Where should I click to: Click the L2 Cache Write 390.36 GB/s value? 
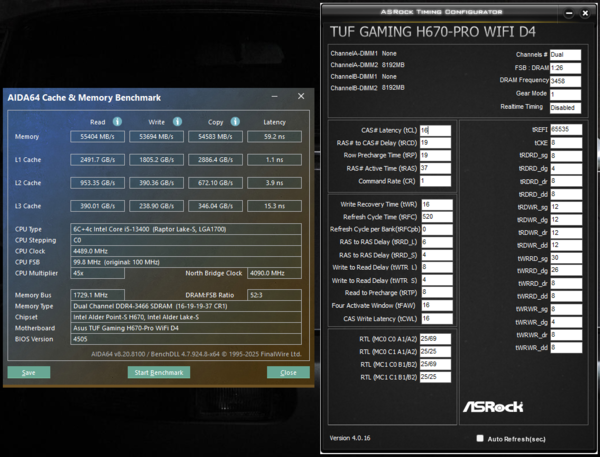(x=157, y=183)
